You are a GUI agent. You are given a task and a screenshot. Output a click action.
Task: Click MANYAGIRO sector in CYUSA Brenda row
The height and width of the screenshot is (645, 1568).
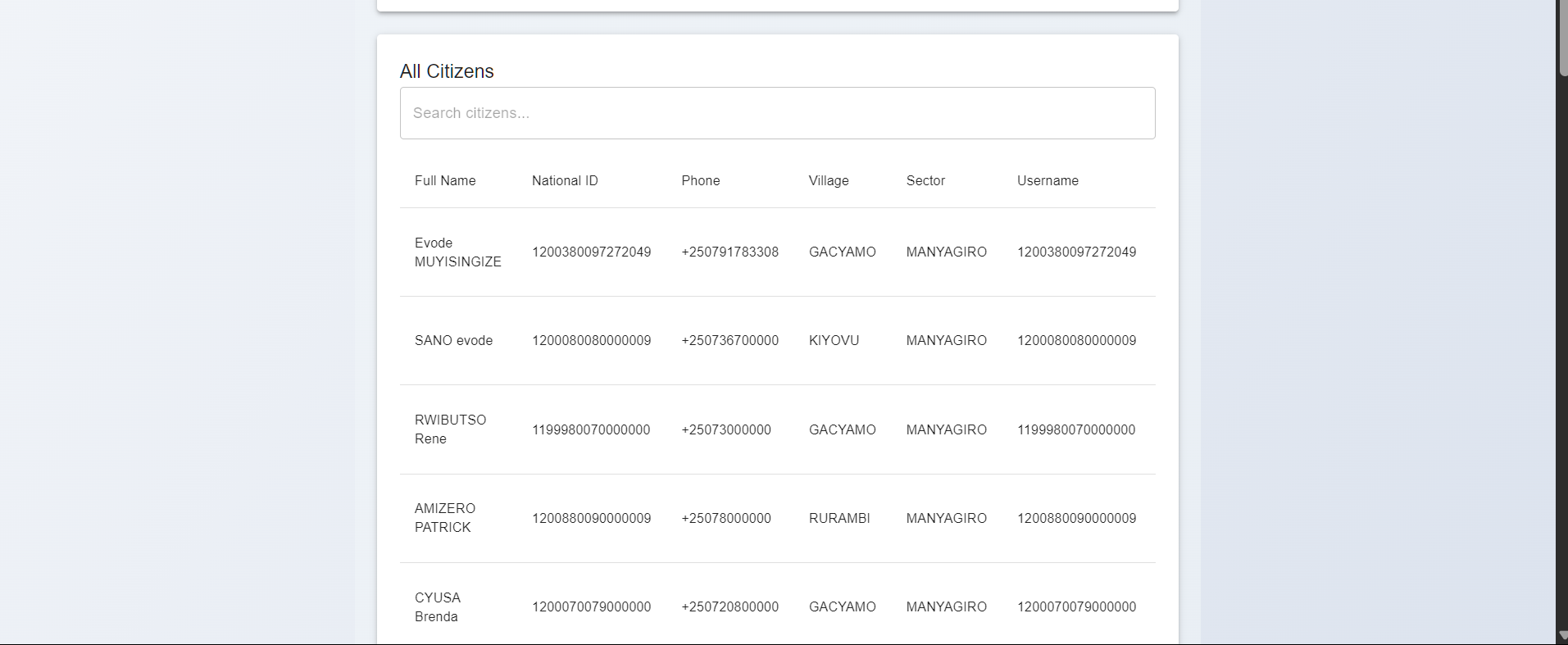[947, 606]
